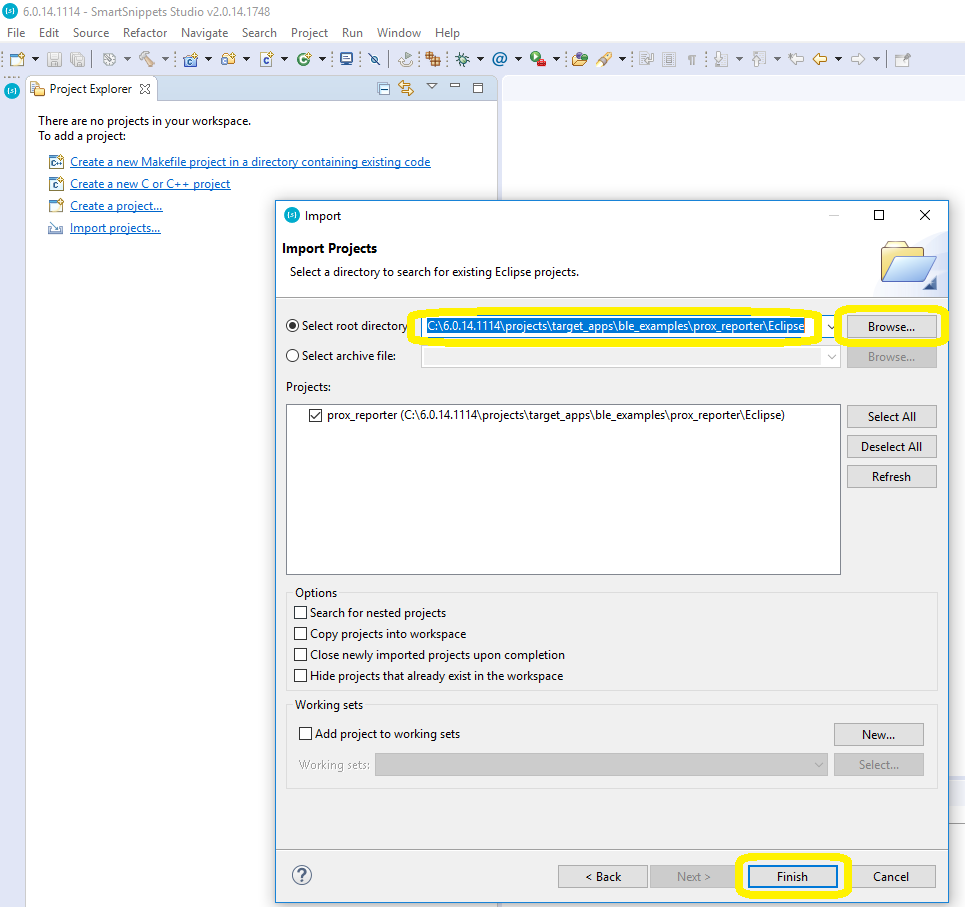The image size is (965, 907).
Task: Expand the root directory history dropdown
Action: point(831,327)
